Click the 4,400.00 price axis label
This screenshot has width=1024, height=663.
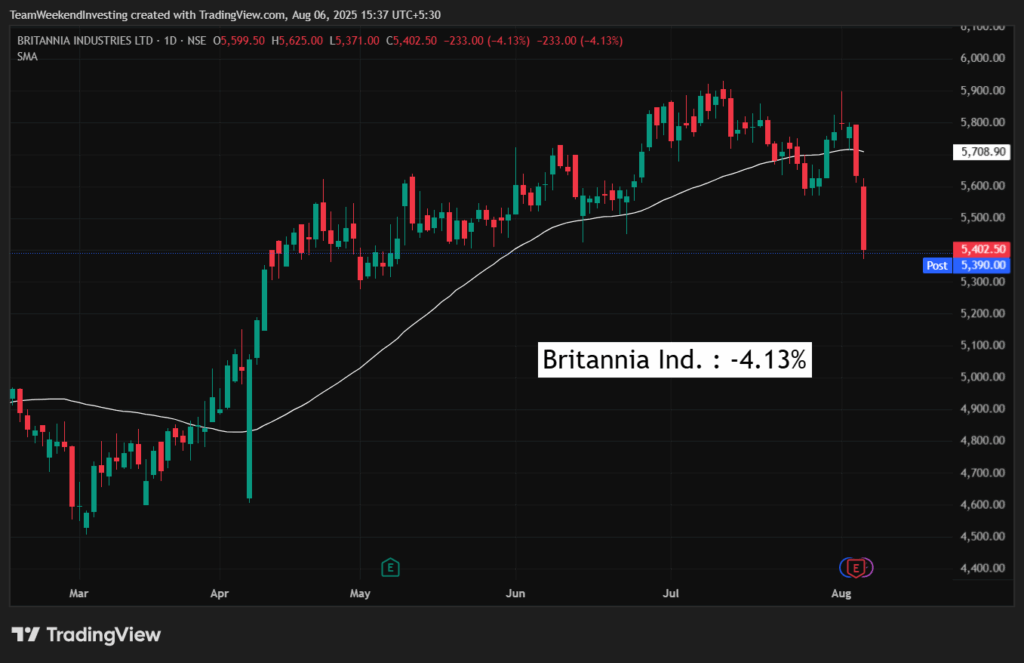tap(982, 568)
